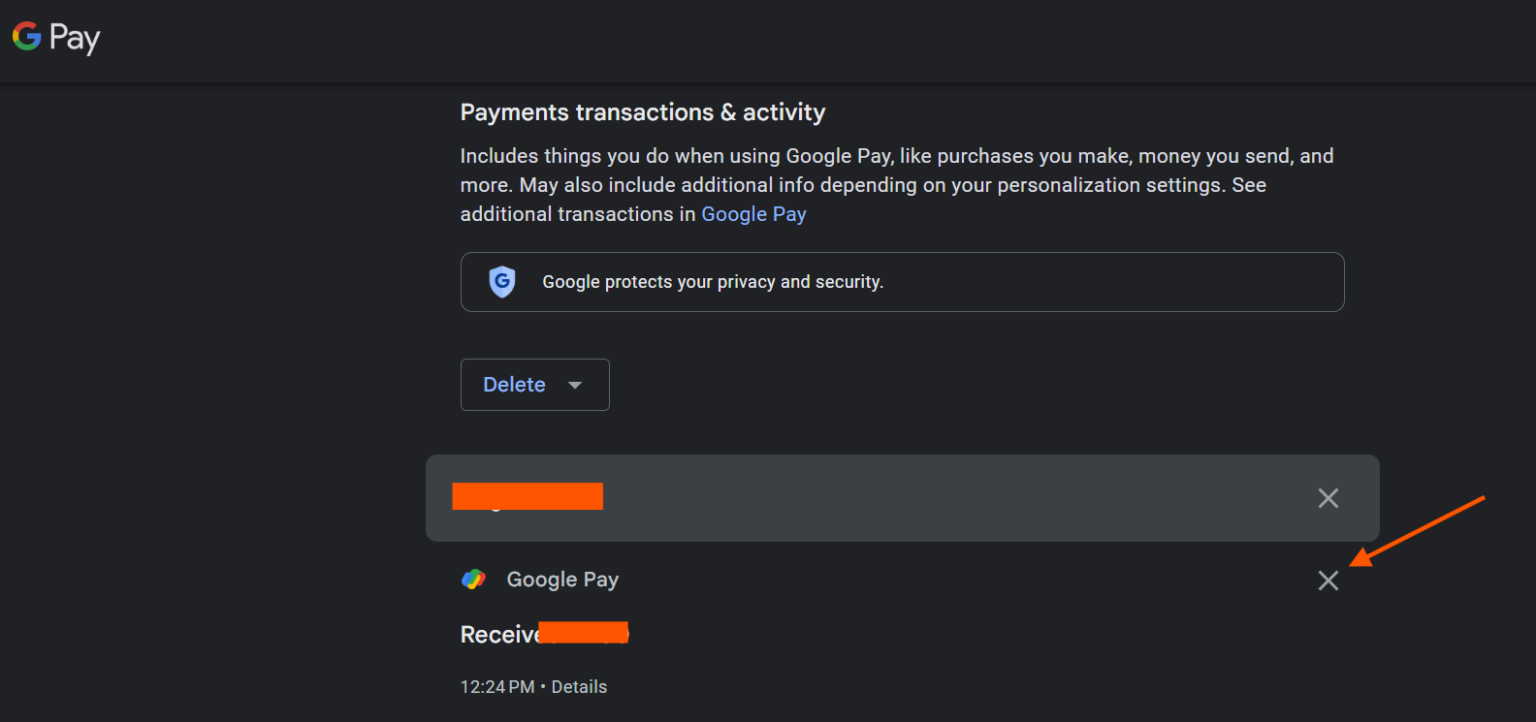This screenshot has width=1536, height=722.
Task: Select the multicolor Google Pay icon on the activity entry
Action: (x=475, y=579)
